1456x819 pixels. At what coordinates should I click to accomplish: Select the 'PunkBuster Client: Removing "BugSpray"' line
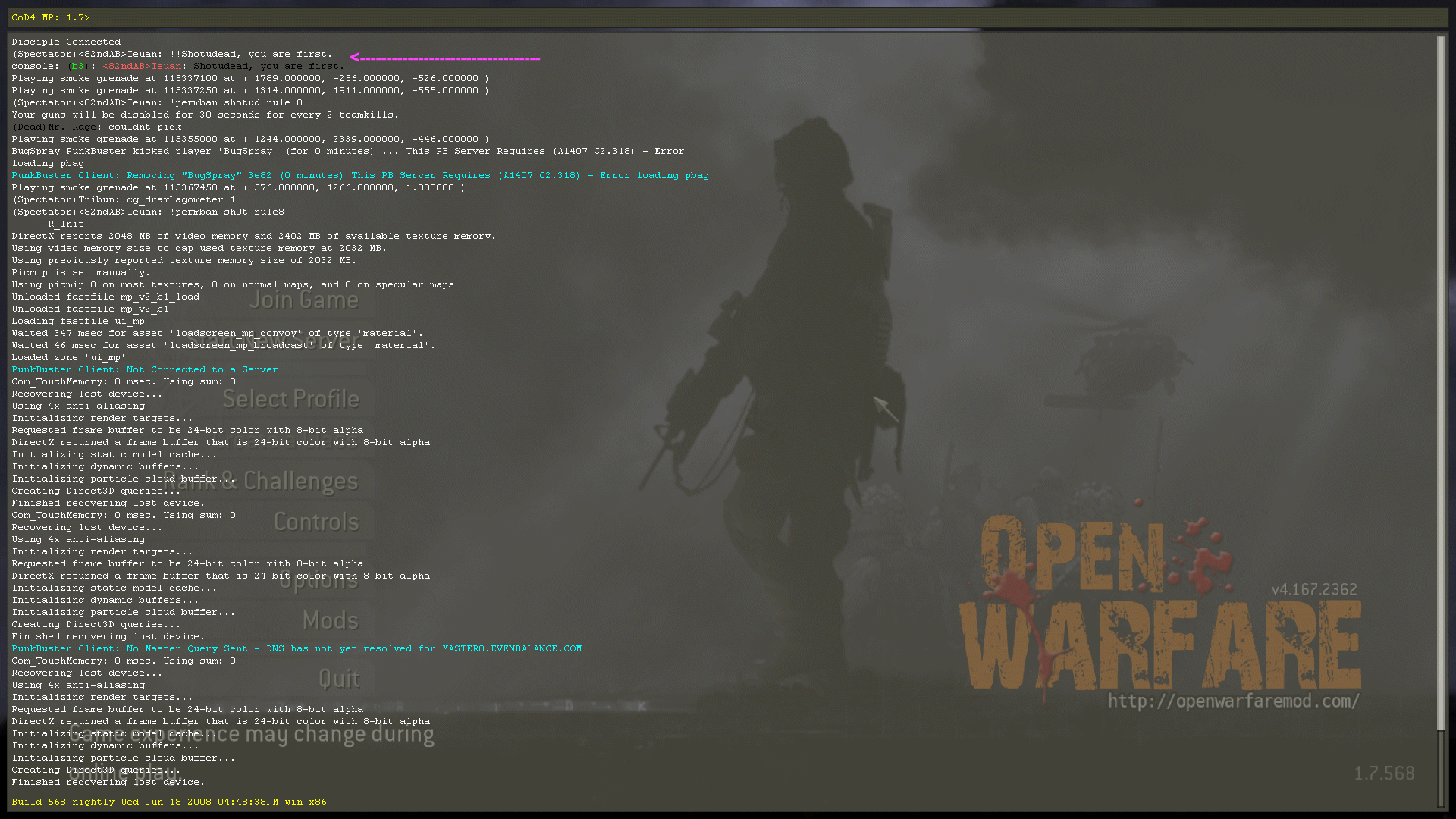(x=360, y=175)
